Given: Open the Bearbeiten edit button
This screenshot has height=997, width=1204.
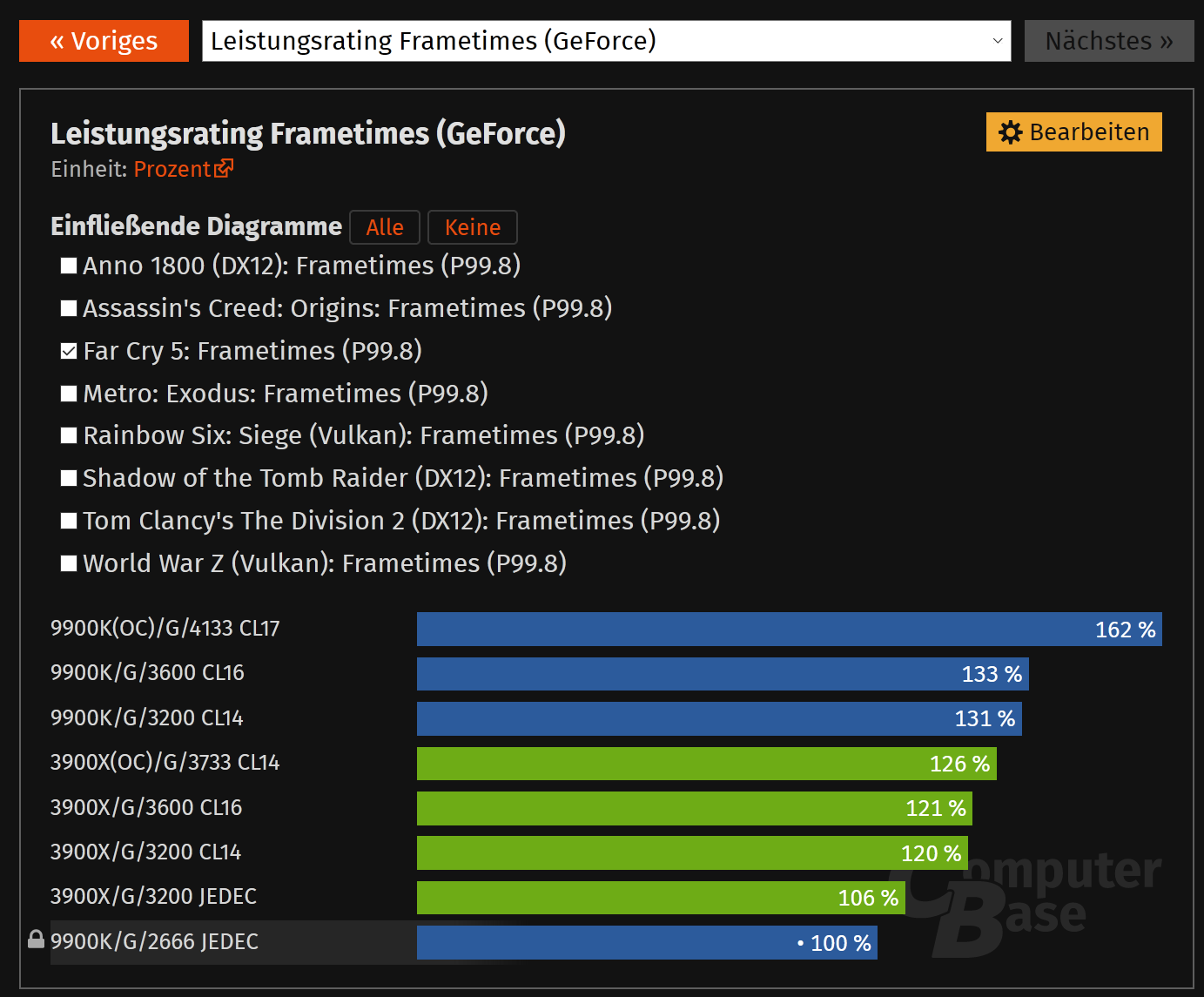Looking at the screenshot, I should (x=1074, y=132).
